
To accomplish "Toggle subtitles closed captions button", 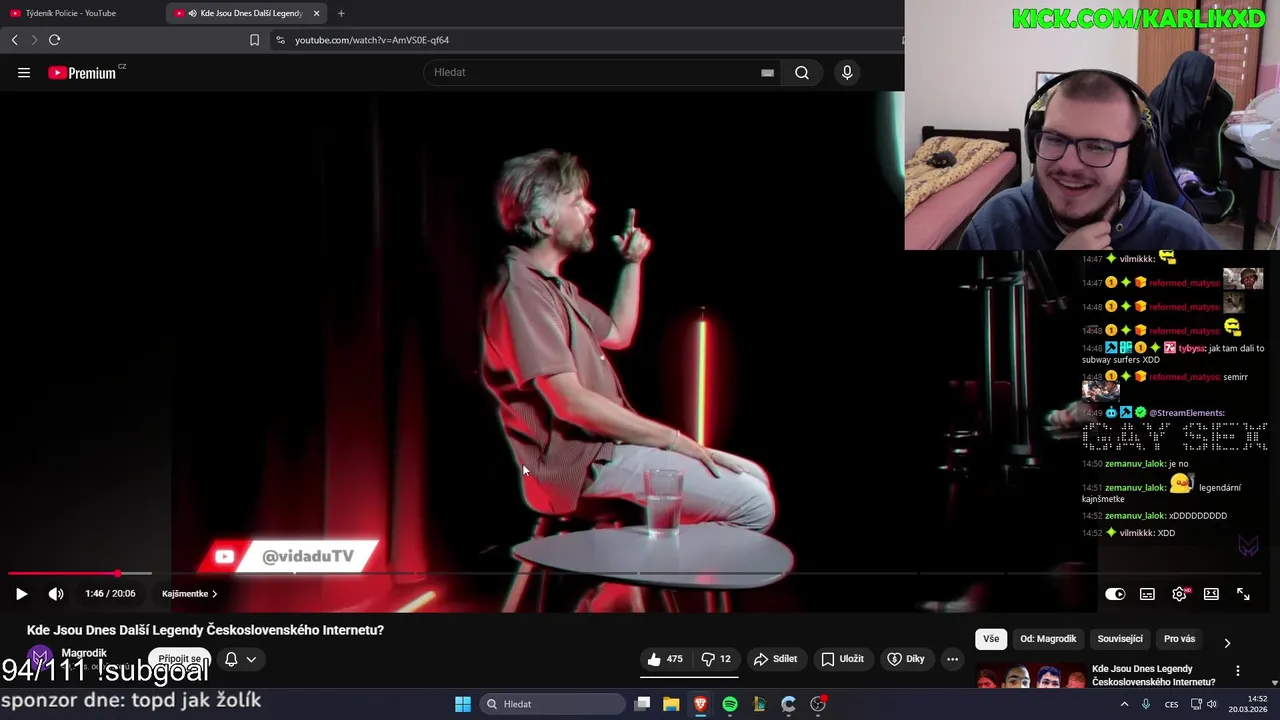I will (x=1147, y=593).
